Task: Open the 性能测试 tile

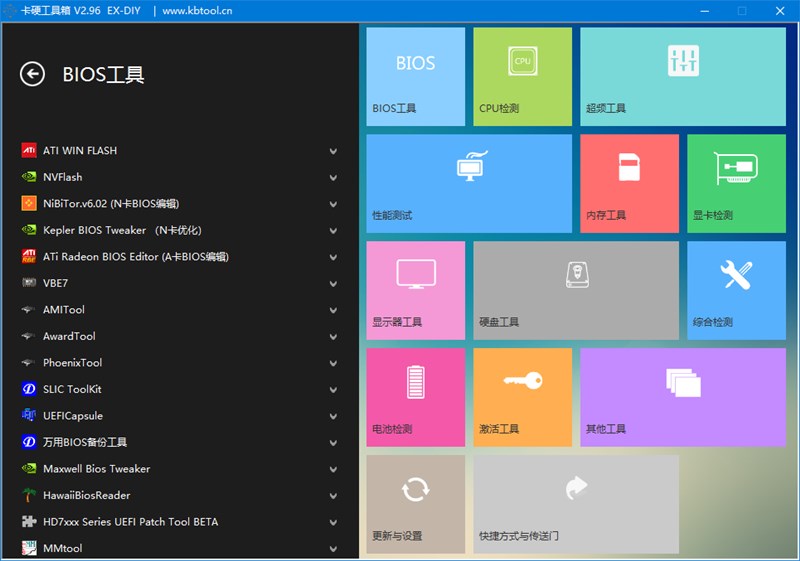Action: point(469,184)
